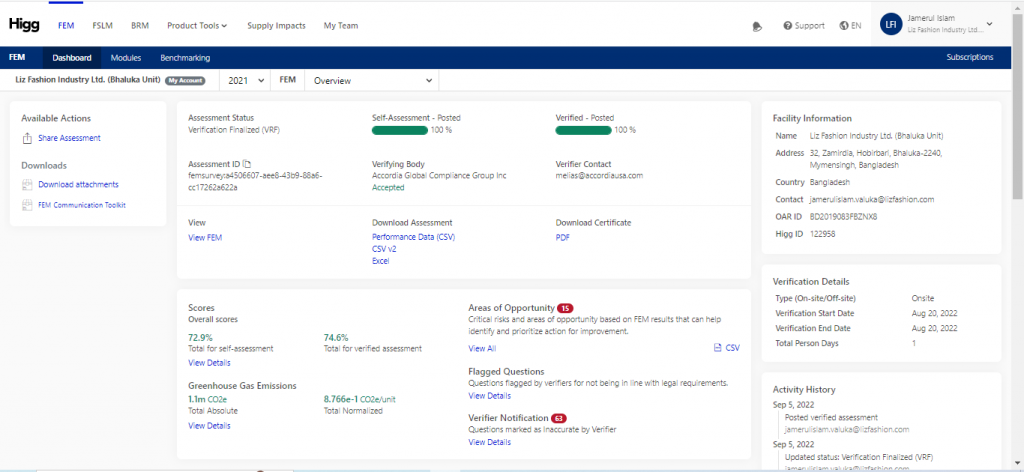The height and width of the screenshot is (472, 1024).
Task: Expand the user account menu chevron
Action: (x=989, y=25)
